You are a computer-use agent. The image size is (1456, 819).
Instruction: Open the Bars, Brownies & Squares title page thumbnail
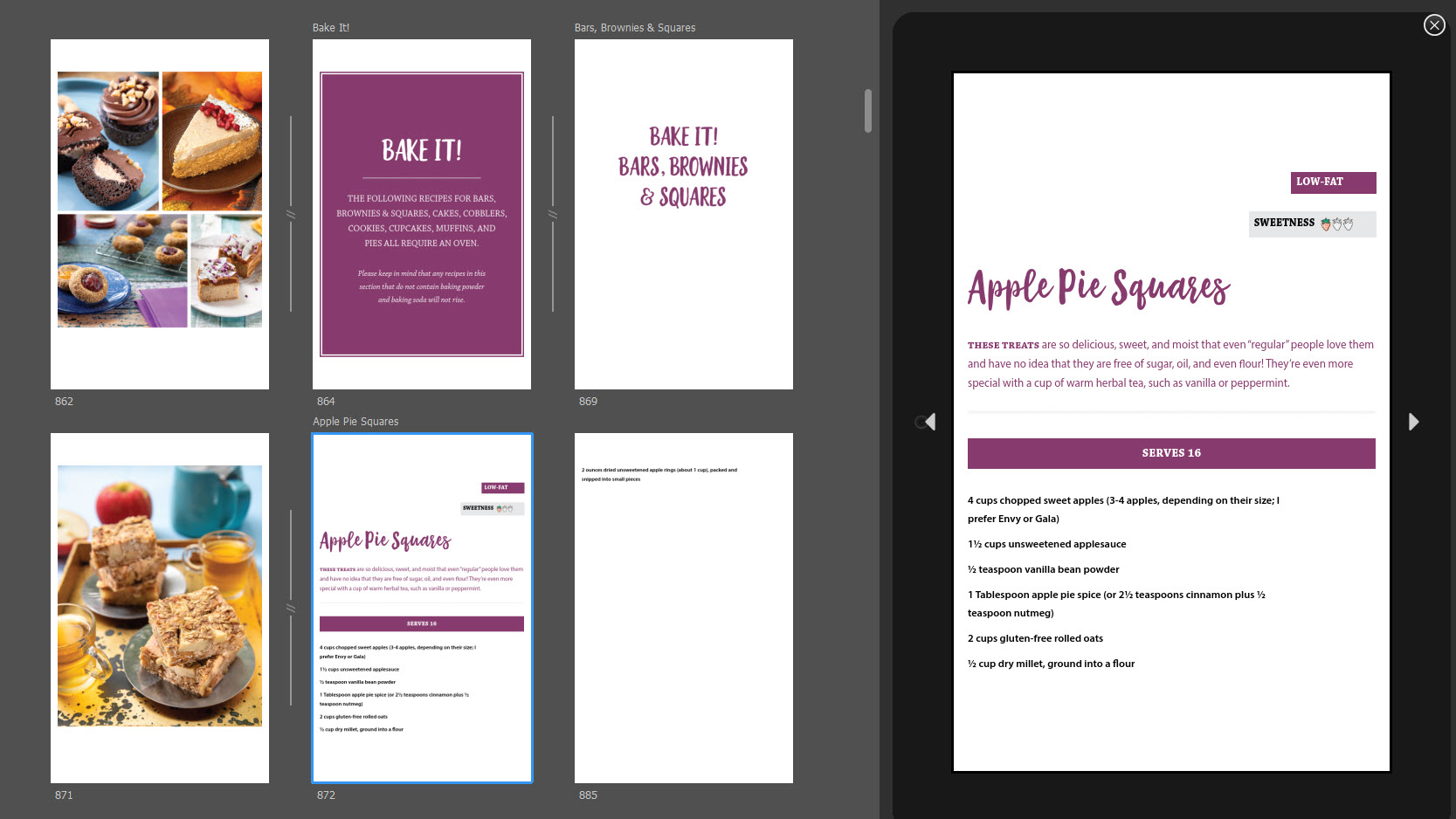[684, 214]
